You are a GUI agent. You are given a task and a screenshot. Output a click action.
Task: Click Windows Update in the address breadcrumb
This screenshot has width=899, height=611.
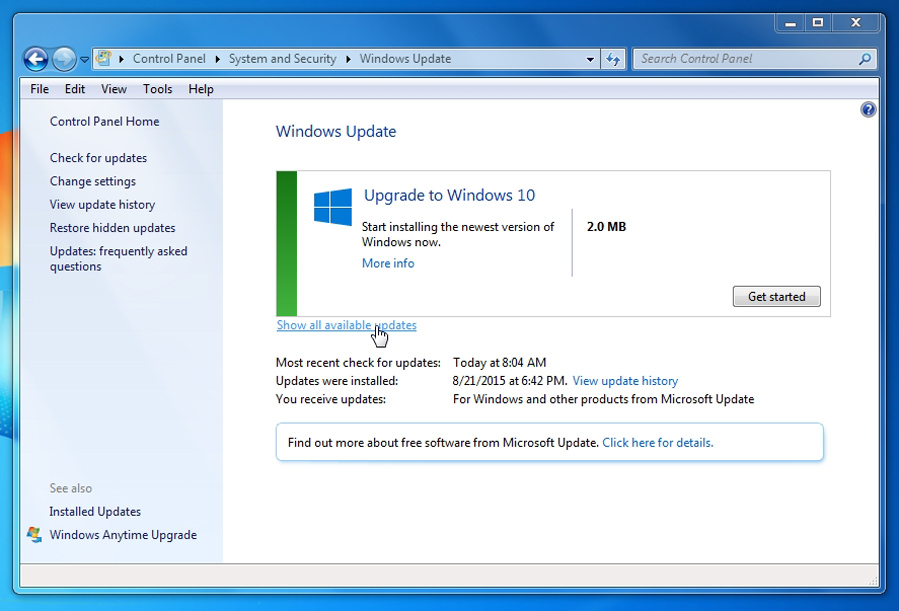point(405,58)
